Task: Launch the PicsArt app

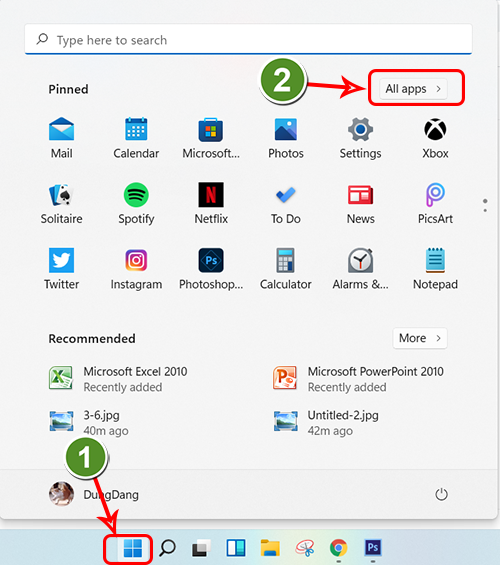Action: click(435, 203)
